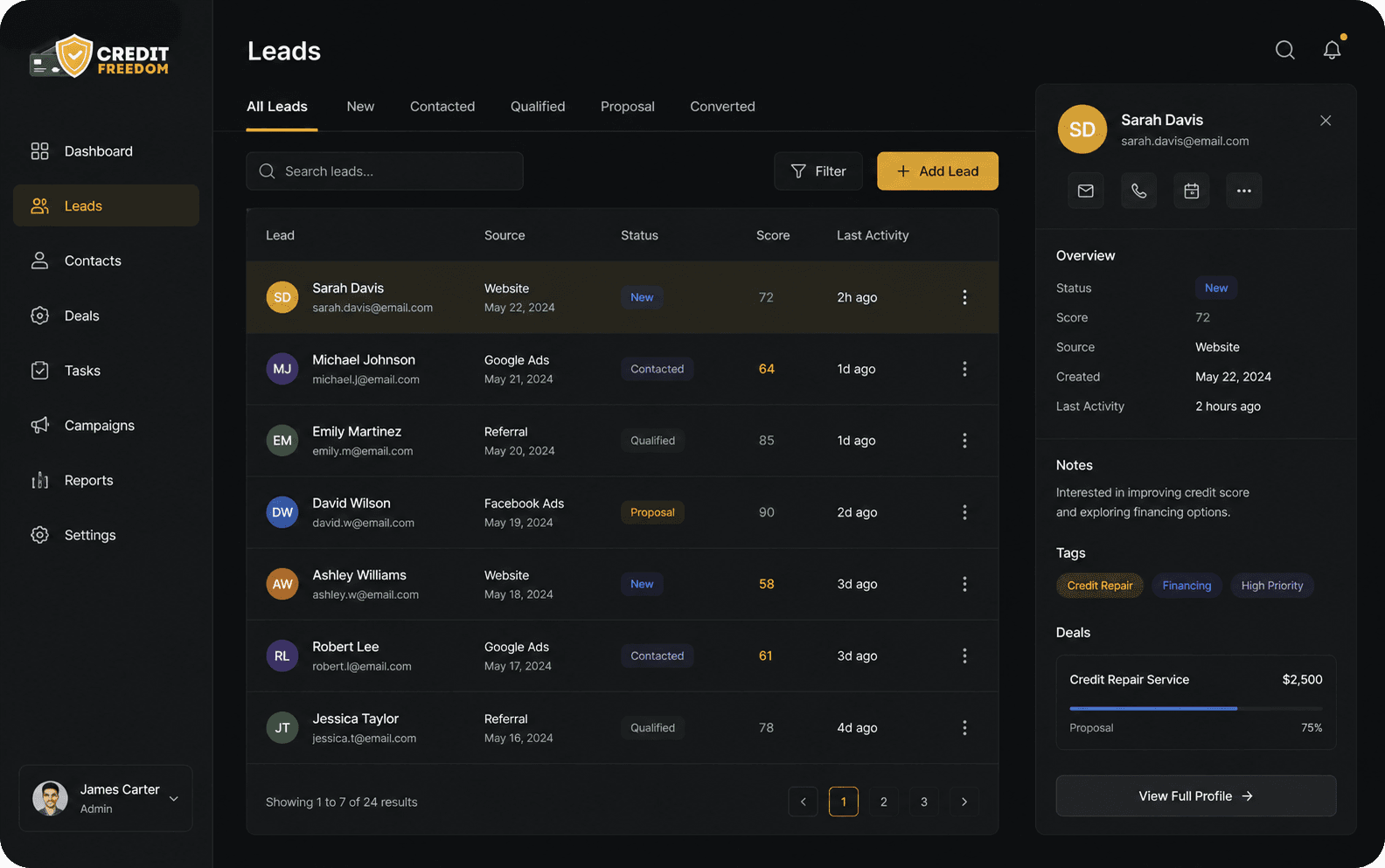This screenshot has width=1385, height=868.
Task: Open row menu for Michael Johnson
Action: (964, 369)
